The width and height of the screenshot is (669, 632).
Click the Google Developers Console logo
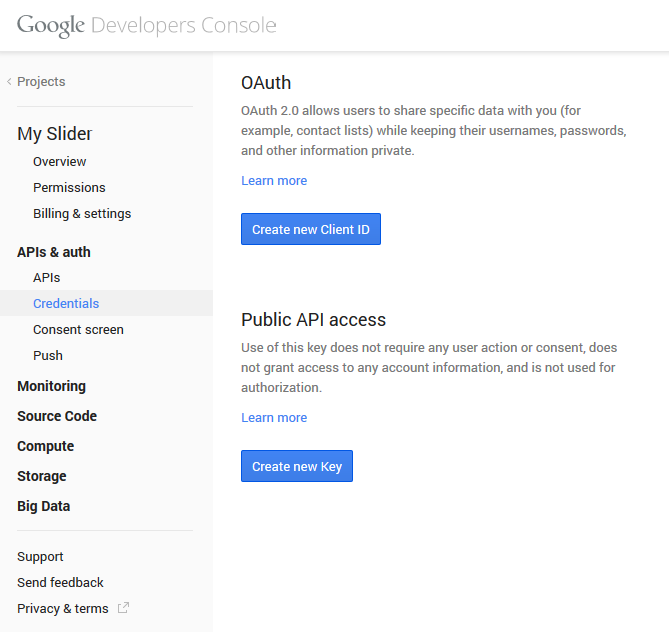click(146, 26)
